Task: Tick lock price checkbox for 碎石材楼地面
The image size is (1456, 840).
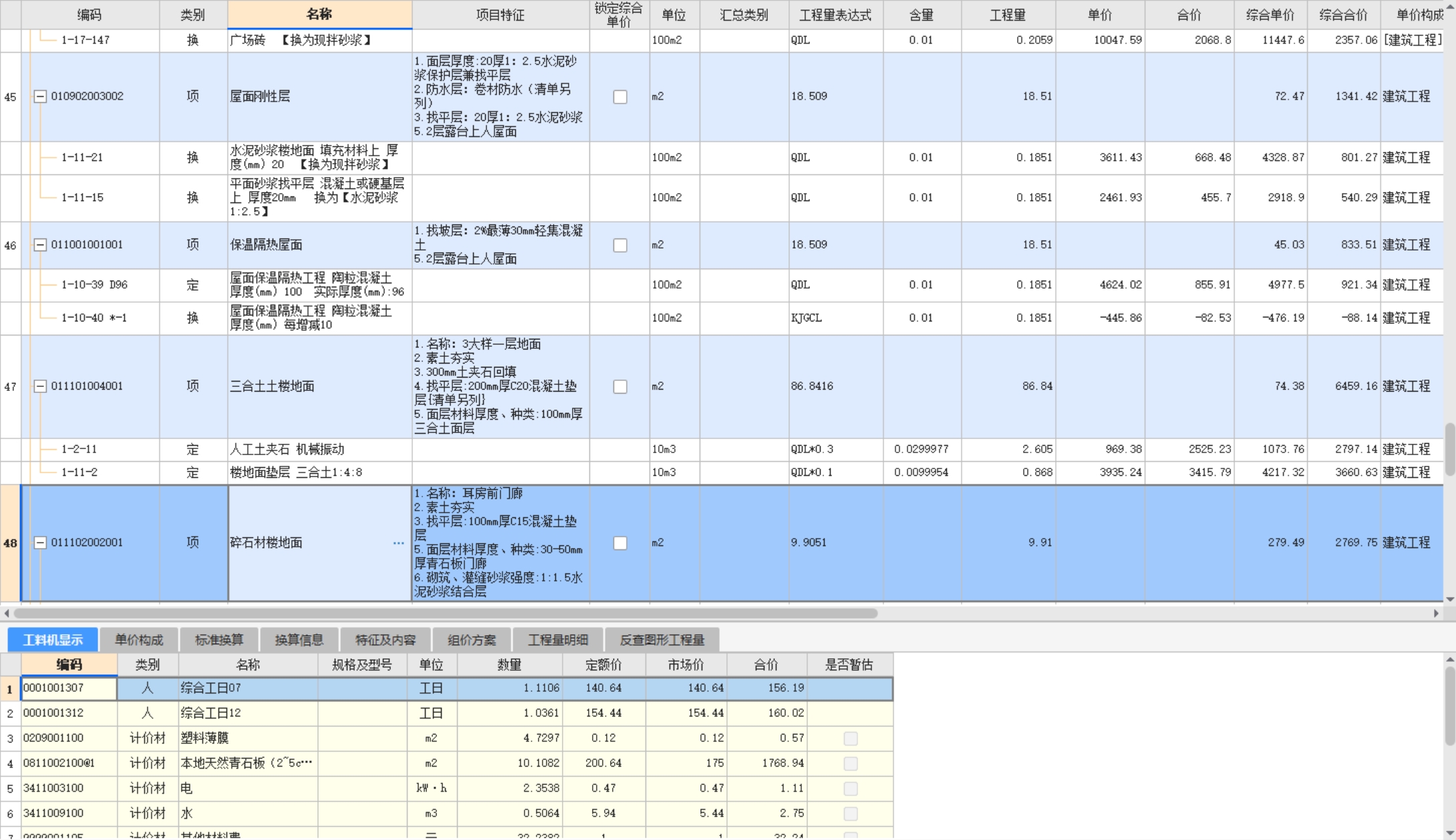Action: tap(620, 543)
